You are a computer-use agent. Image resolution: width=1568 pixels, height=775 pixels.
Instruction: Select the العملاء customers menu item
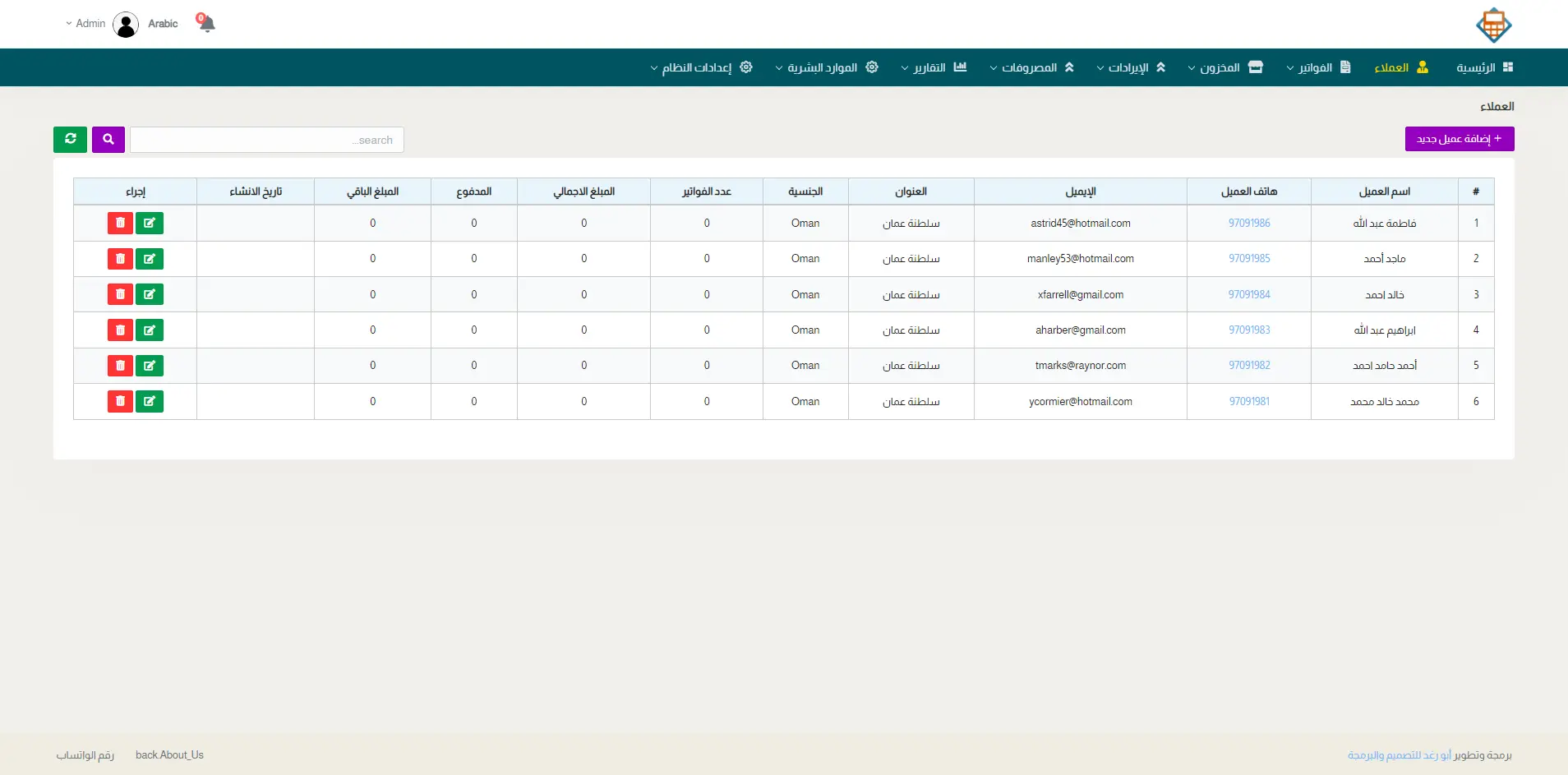tap(1401, 67)
